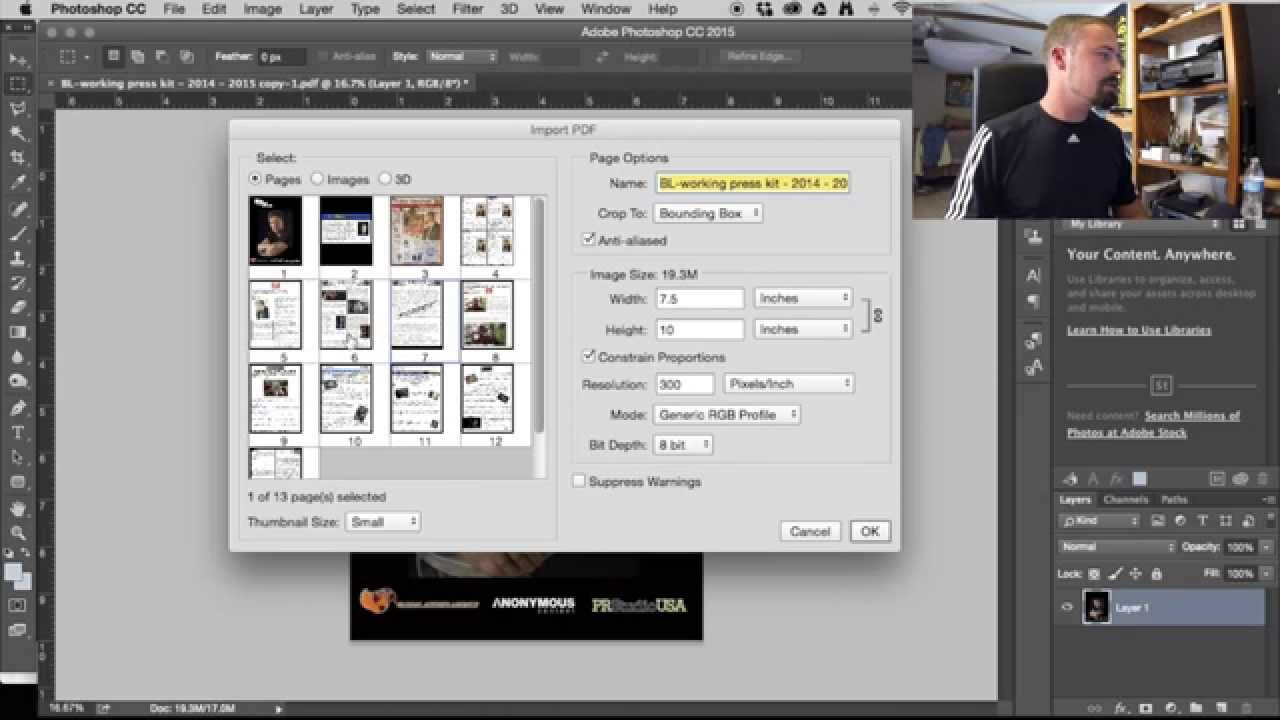Select the Hand tool

click(x=18, y=508)
